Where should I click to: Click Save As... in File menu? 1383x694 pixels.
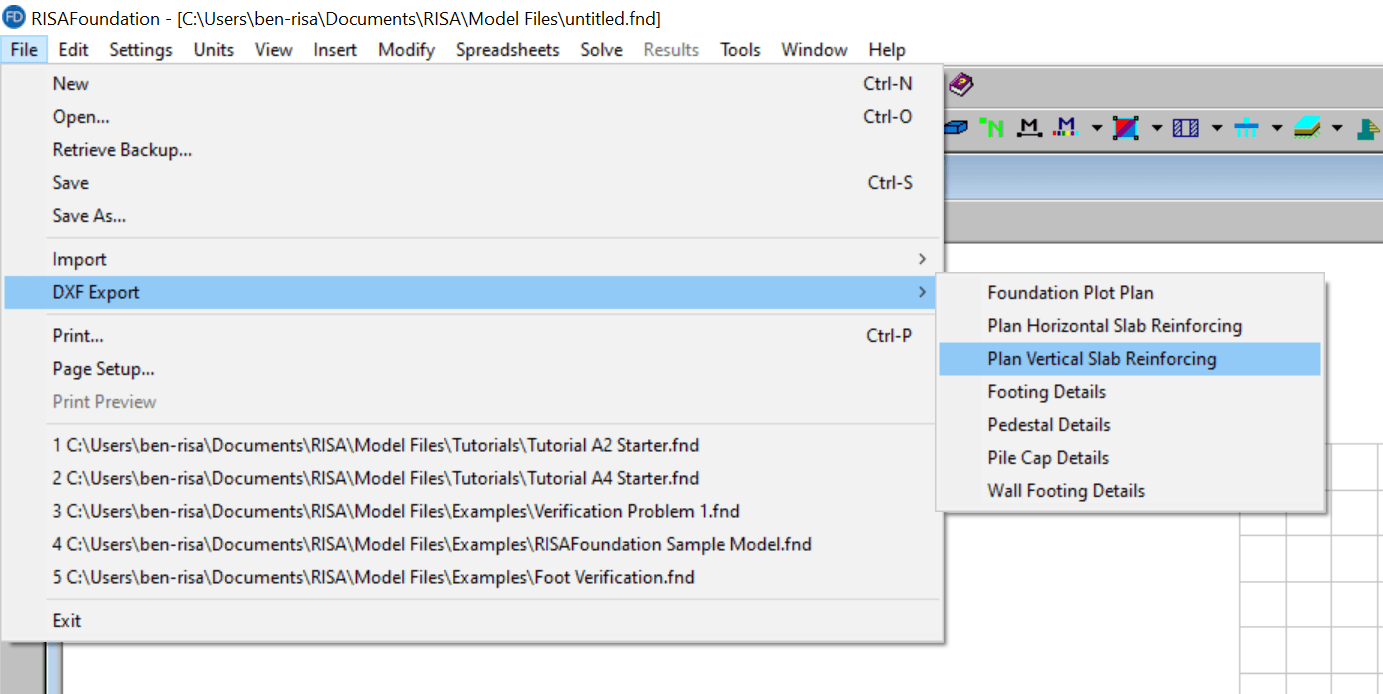[x=89, y=216]
